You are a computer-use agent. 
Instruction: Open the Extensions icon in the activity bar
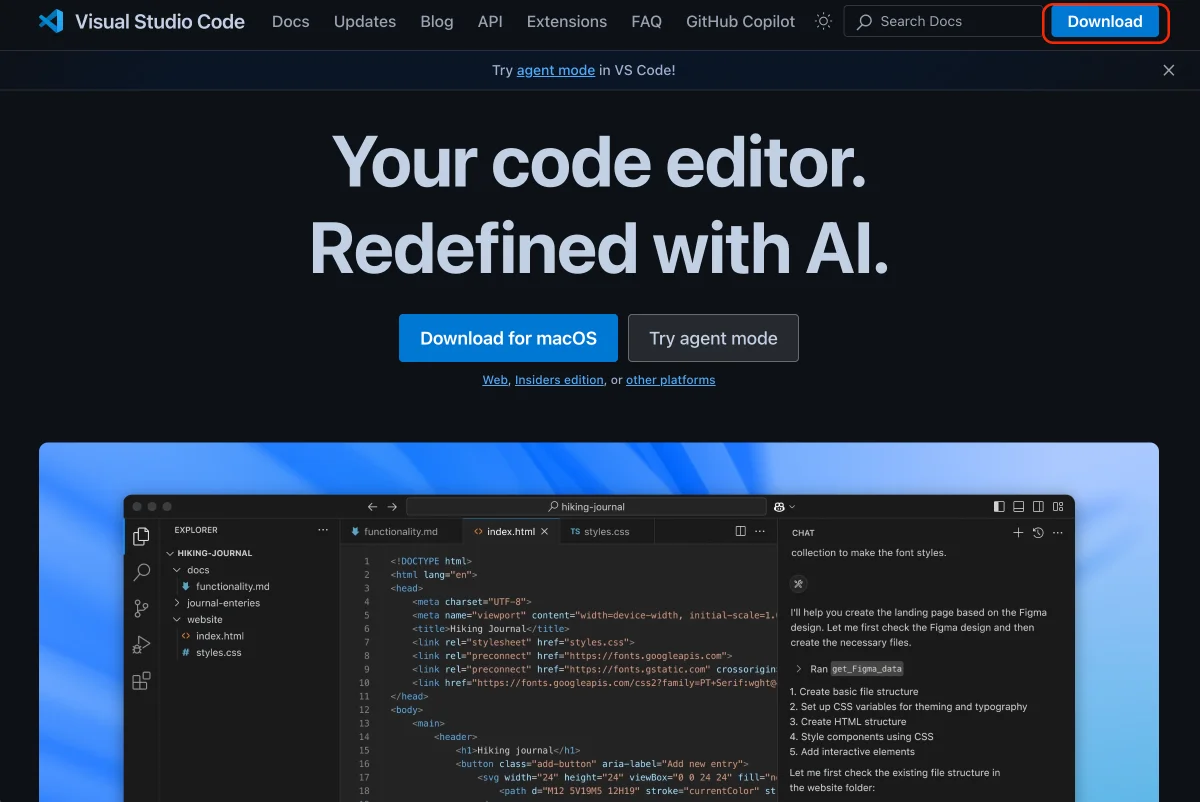click(141, 681)
